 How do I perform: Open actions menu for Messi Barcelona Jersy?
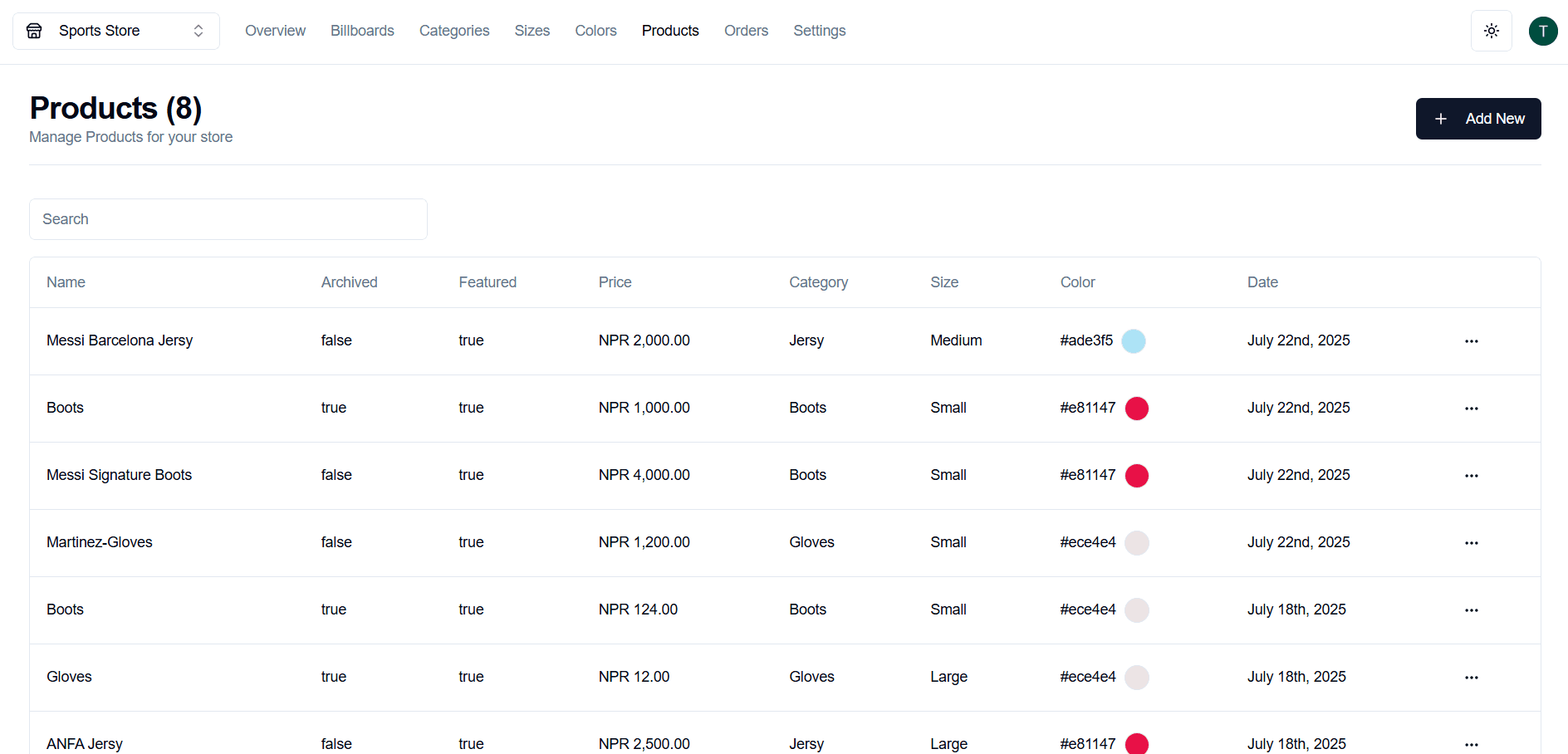(1472, 340)
